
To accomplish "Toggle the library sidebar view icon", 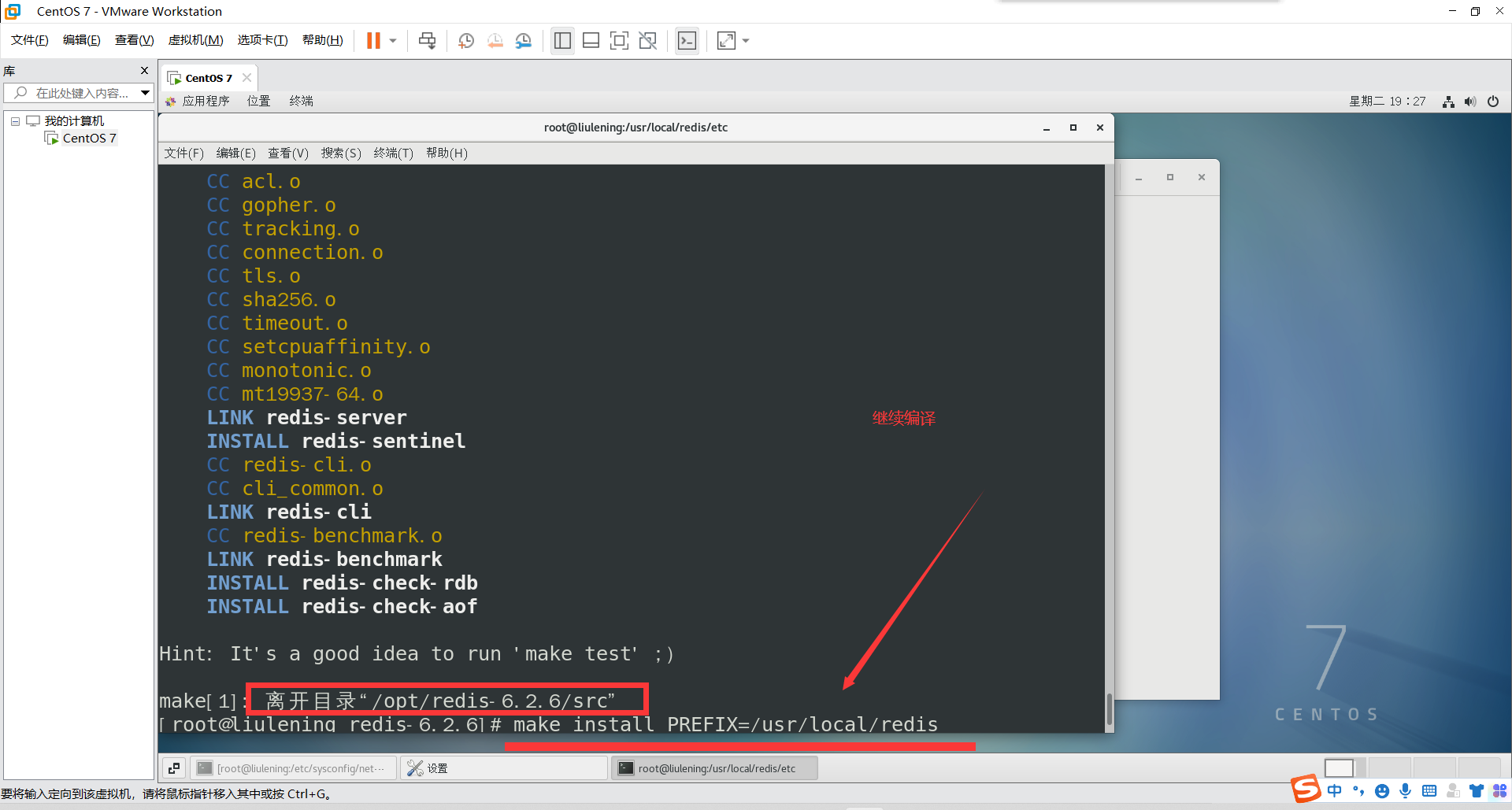I will tap(562, 40).
